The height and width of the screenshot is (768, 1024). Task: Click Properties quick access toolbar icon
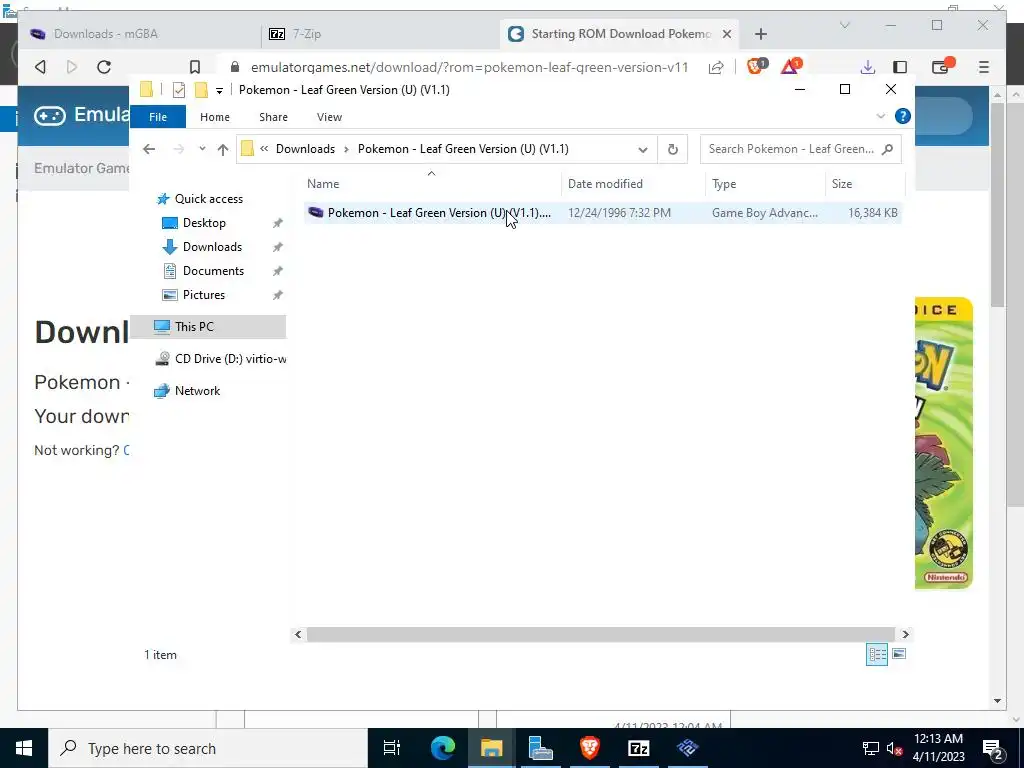178,90
